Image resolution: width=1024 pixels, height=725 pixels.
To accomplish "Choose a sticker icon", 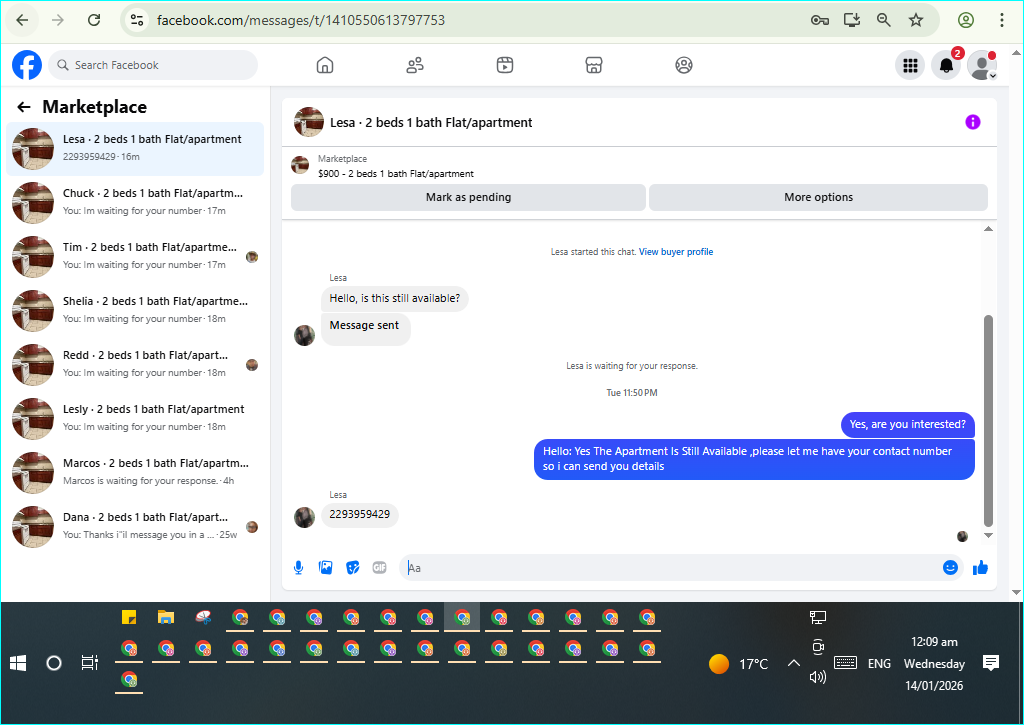I will point(353,568).
